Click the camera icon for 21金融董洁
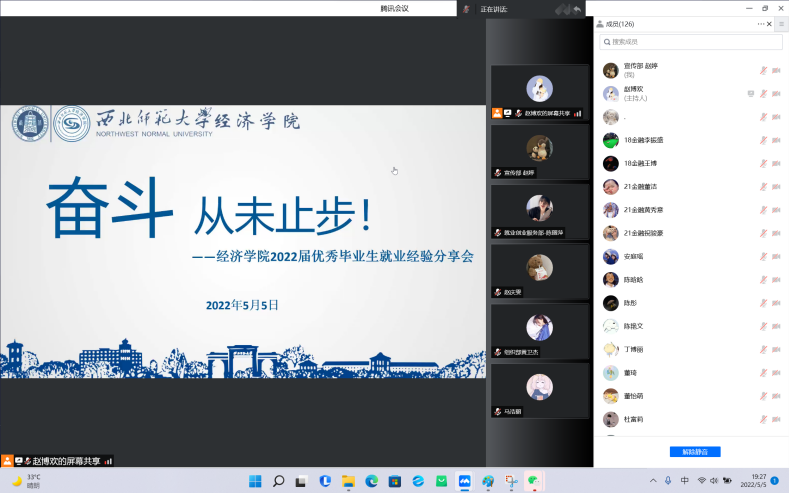 (776, 186)
